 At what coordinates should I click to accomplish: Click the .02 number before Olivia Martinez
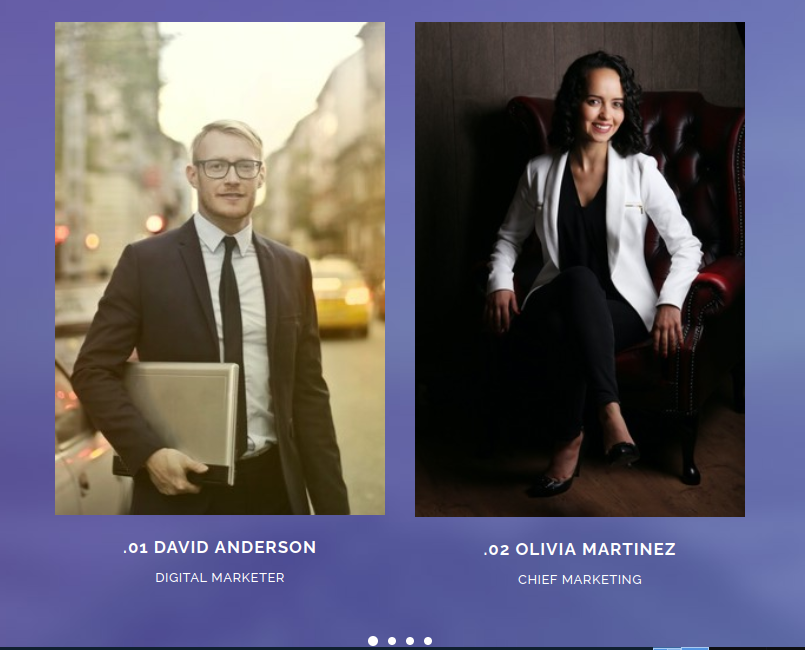[x=496, y=550]
